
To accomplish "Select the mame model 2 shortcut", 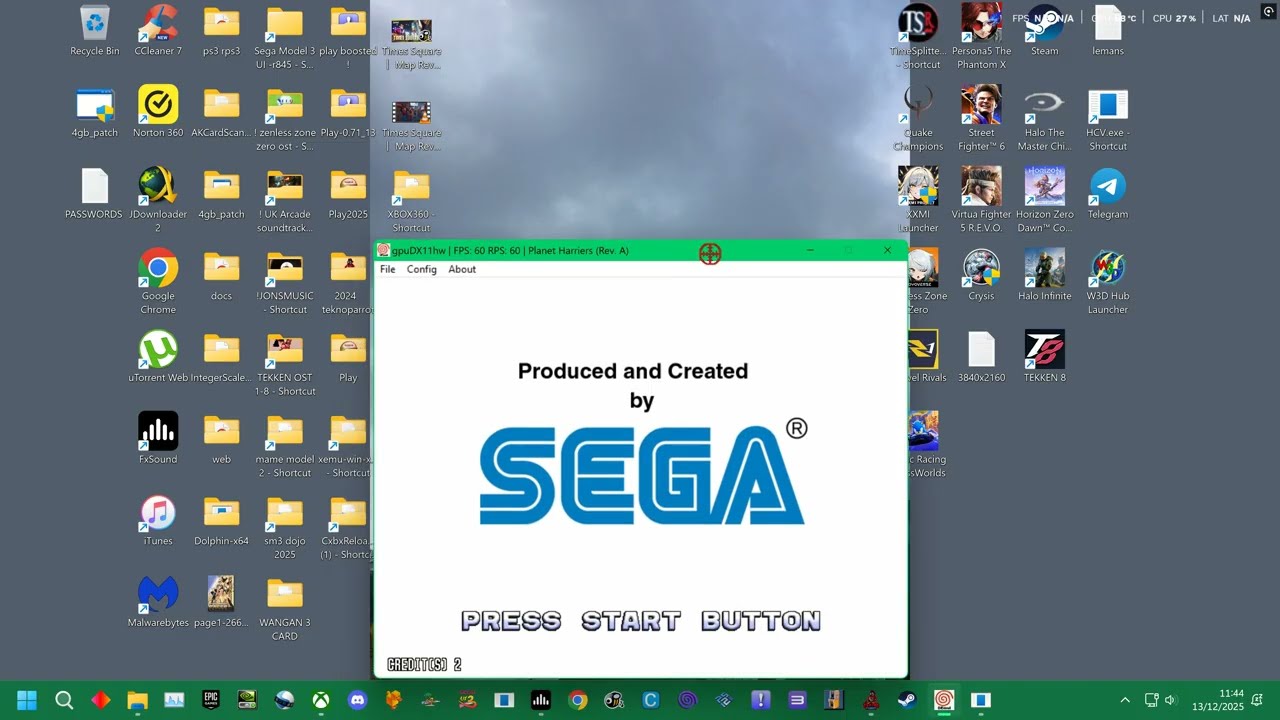I will (285, 445).
